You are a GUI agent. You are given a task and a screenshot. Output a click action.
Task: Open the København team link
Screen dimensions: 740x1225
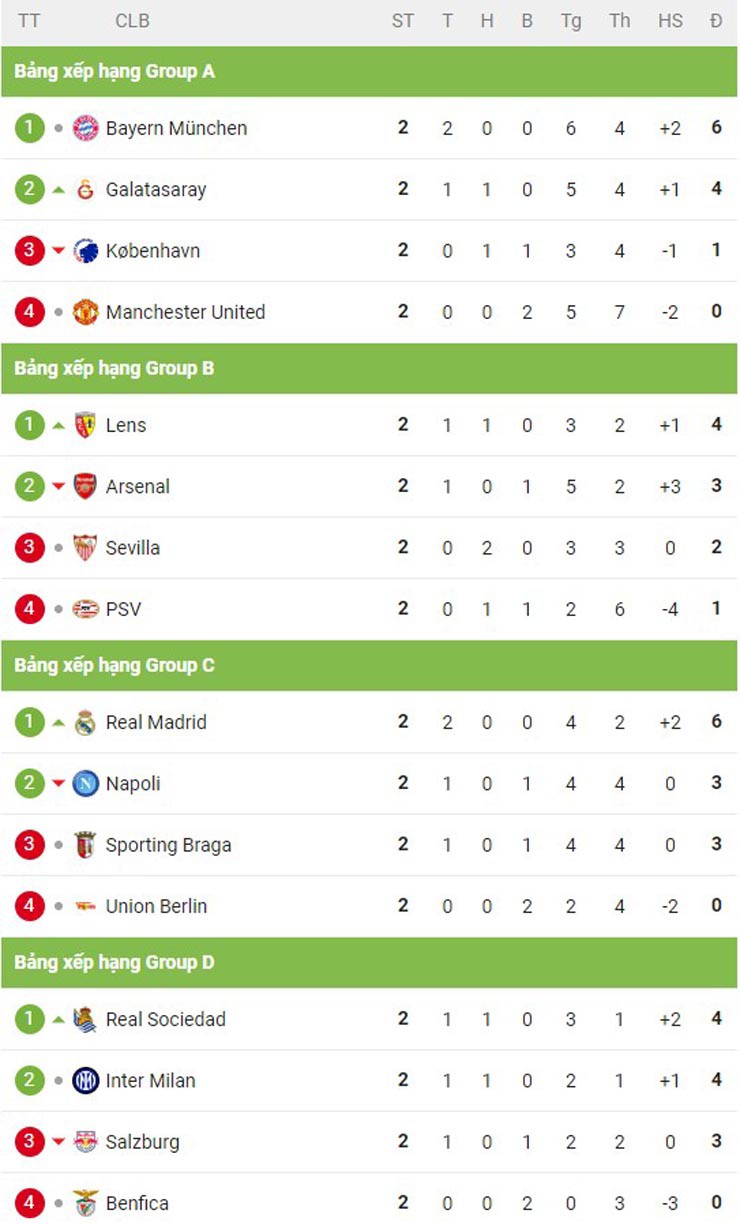pyautogui.click(x=152, y=251)
